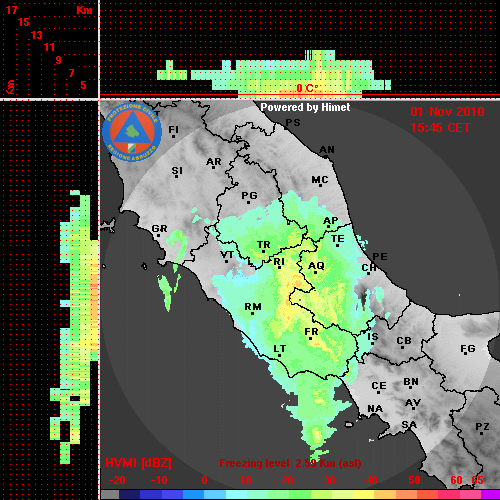Click the PZ city label
500x500 pixels.
[x=482, y=427]
